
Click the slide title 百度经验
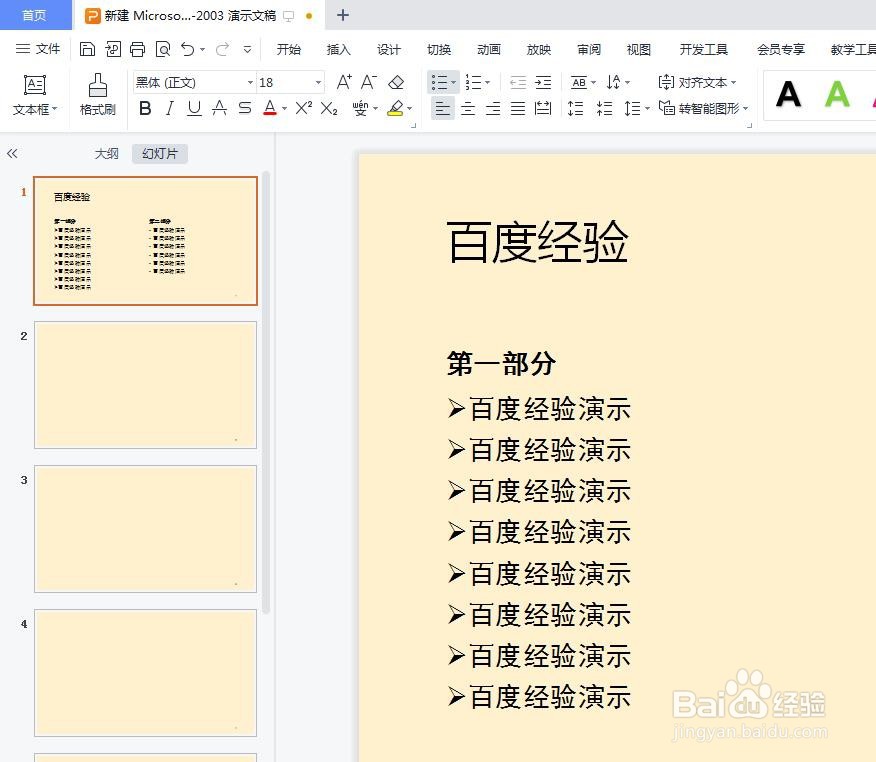[538, 242]
